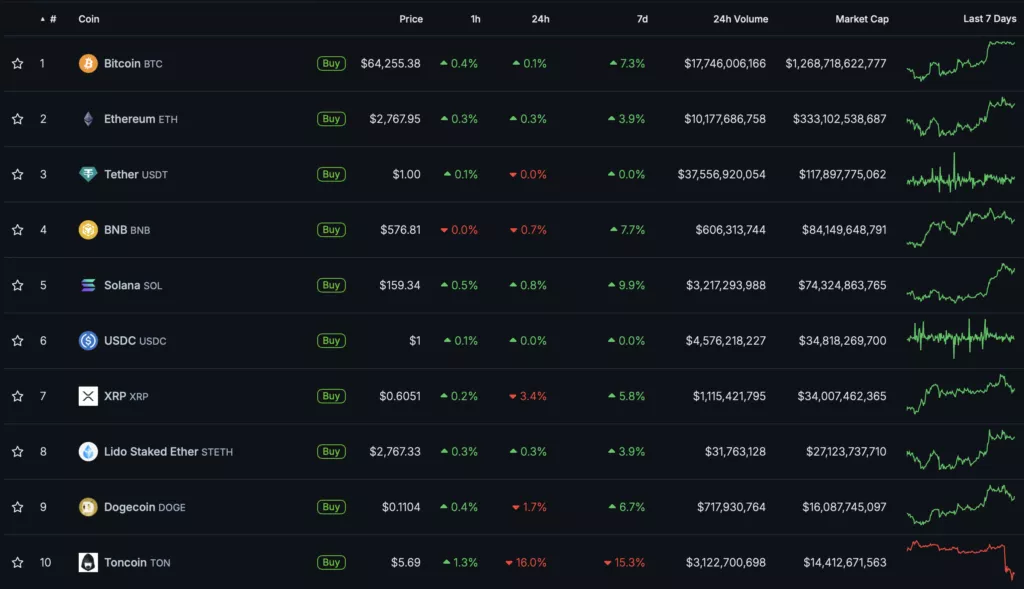
Task: Click Toncoin's red 7-day sparkline
Action: (x=960, y=557)
